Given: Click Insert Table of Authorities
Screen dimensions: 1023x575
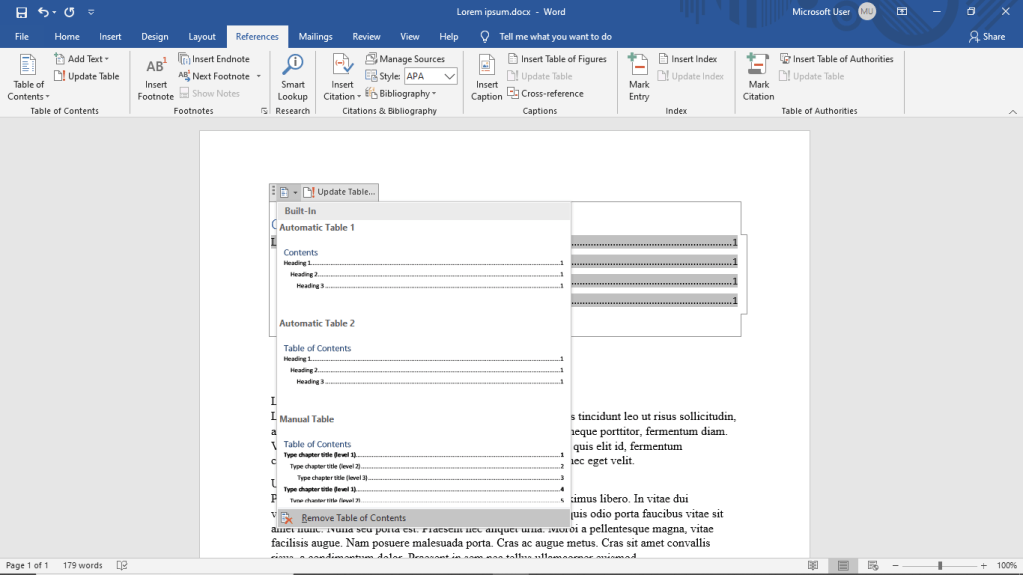Looking at the screenshot, I should point(836,59).
